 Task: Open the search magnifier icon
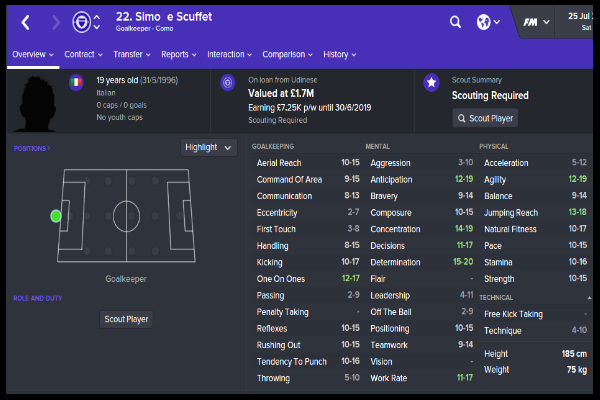pyautogui.click(x=455, y=22)
